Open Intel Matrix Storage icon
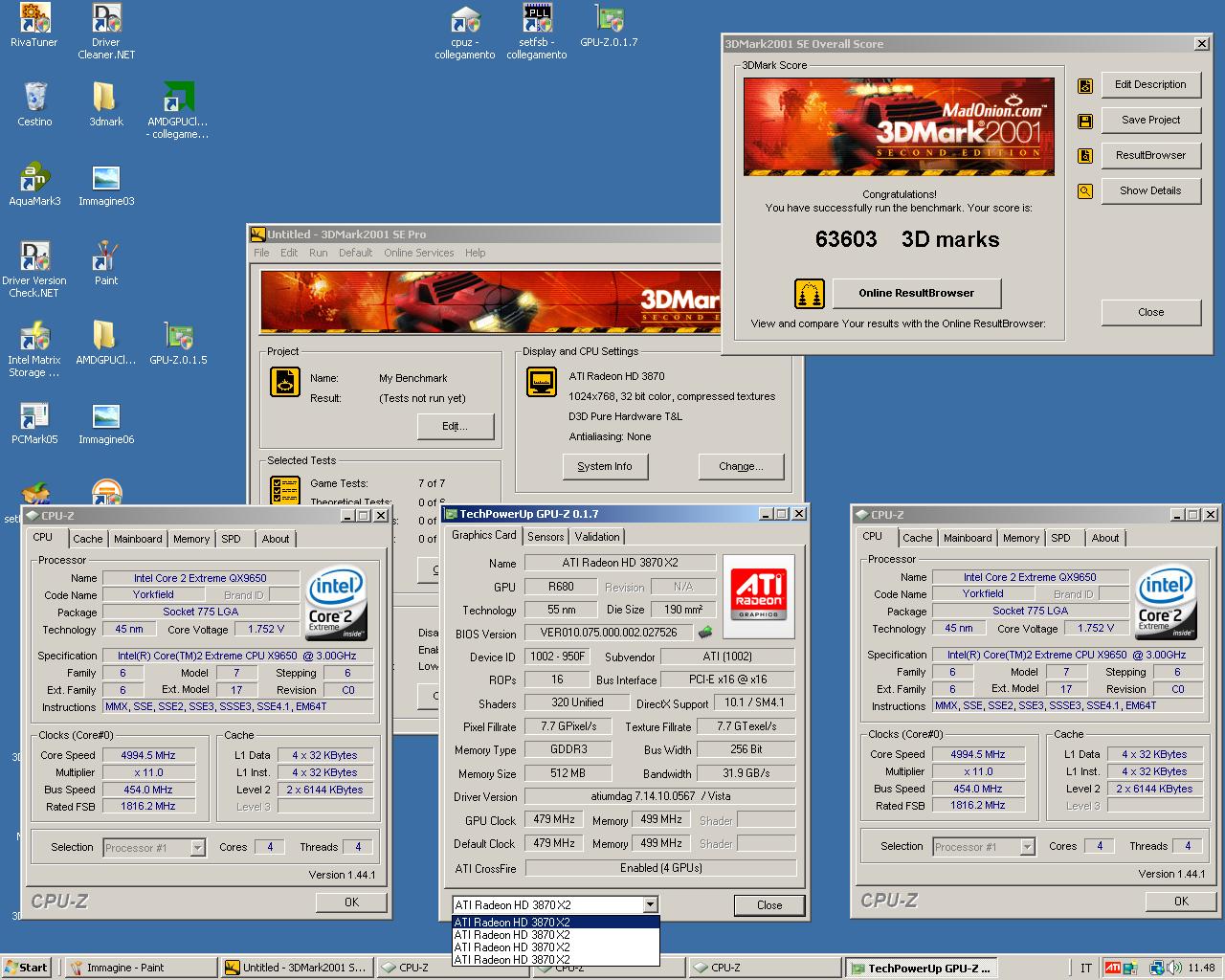The image size is (1225, 980). click(x=34, y=336)
